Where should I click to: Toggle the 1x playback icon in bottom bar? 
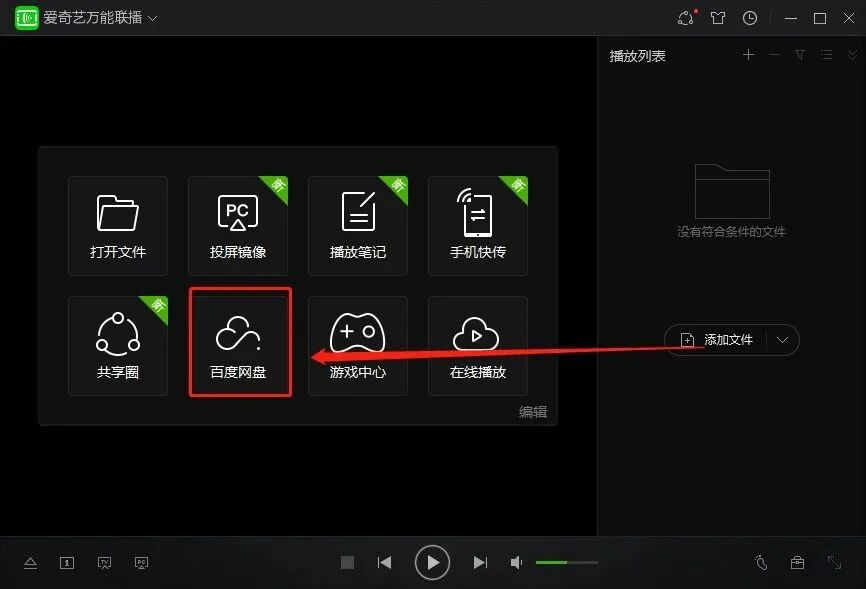67,563
